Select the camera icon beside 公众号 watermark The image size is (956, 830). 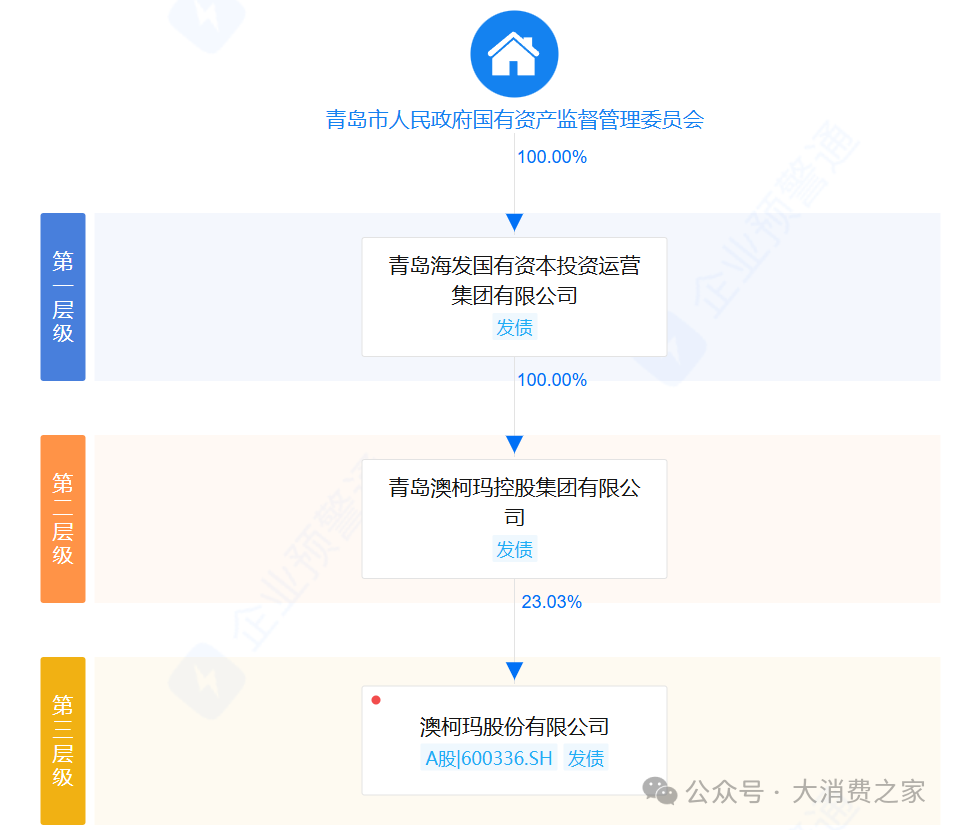[x=659, y=791]
